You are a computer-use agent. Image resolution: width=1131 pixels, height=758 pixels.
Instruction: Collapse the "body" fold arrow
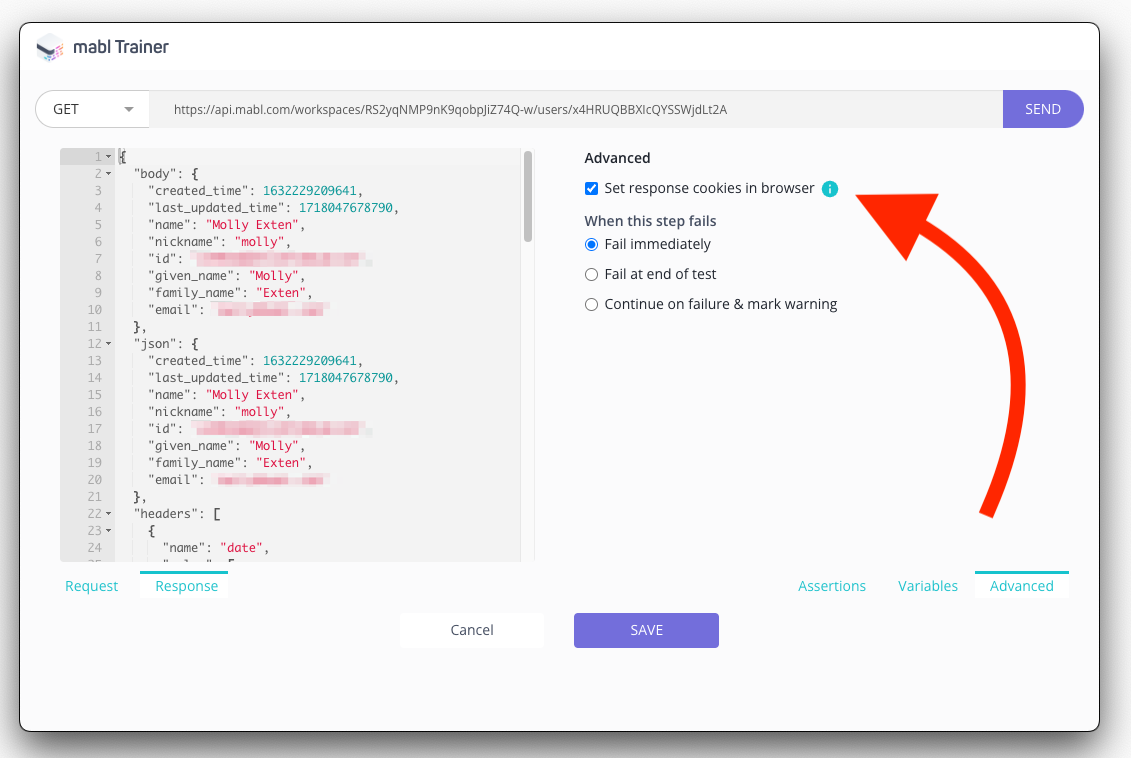[109, 174]
